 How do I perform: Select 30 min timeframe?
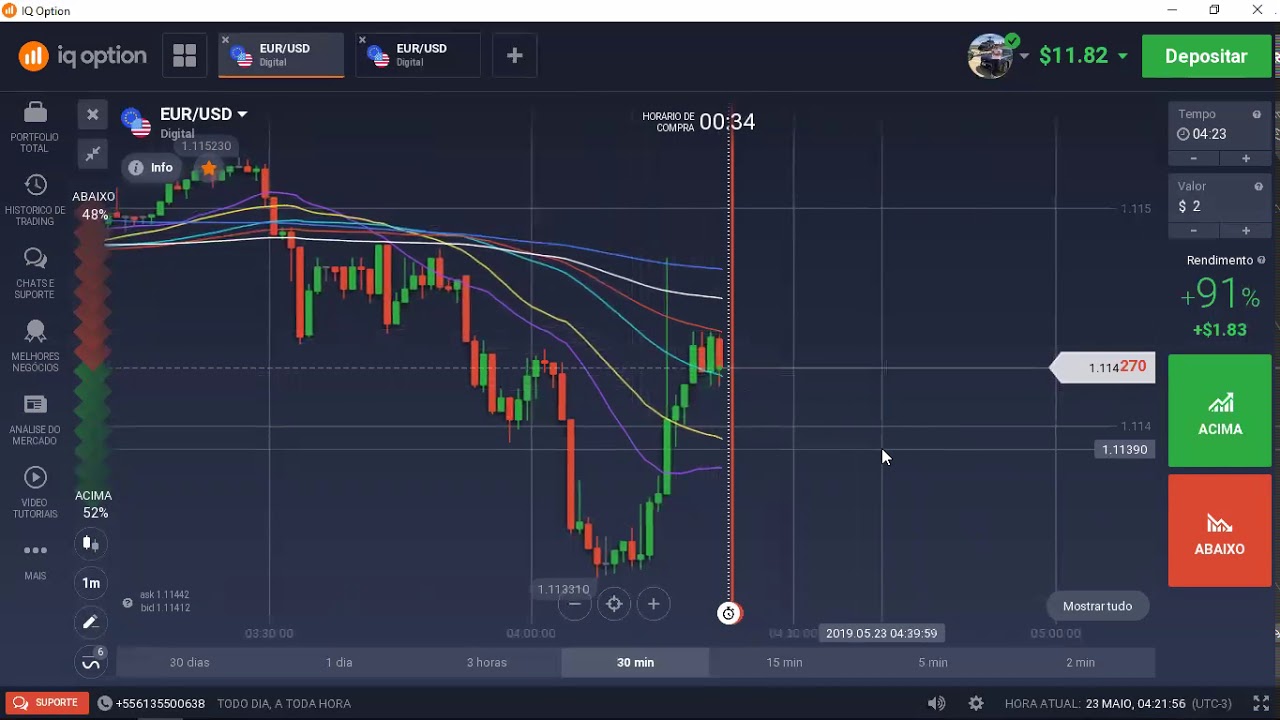[635, 662]
